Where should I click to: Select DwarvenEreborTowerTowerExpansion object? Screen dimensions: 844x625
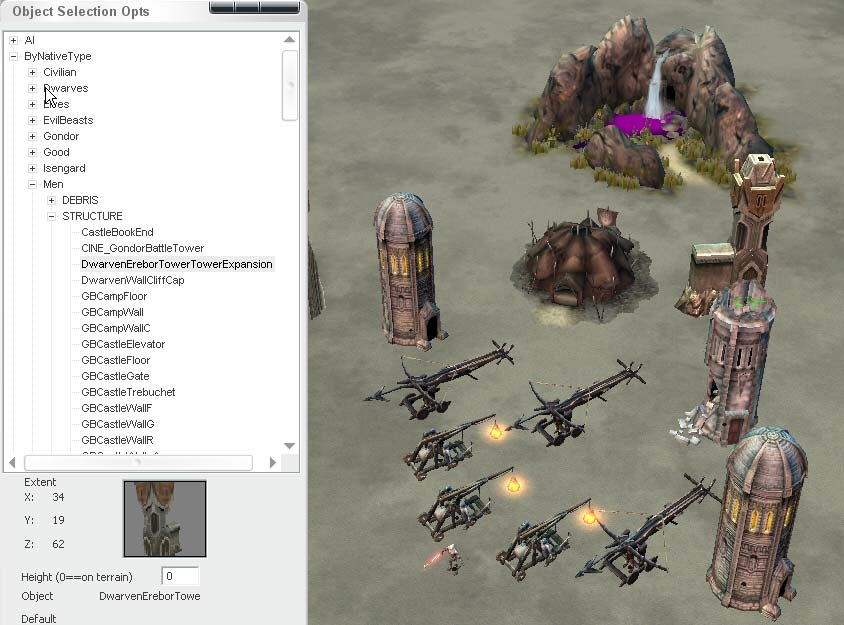(x=177, y=264)
